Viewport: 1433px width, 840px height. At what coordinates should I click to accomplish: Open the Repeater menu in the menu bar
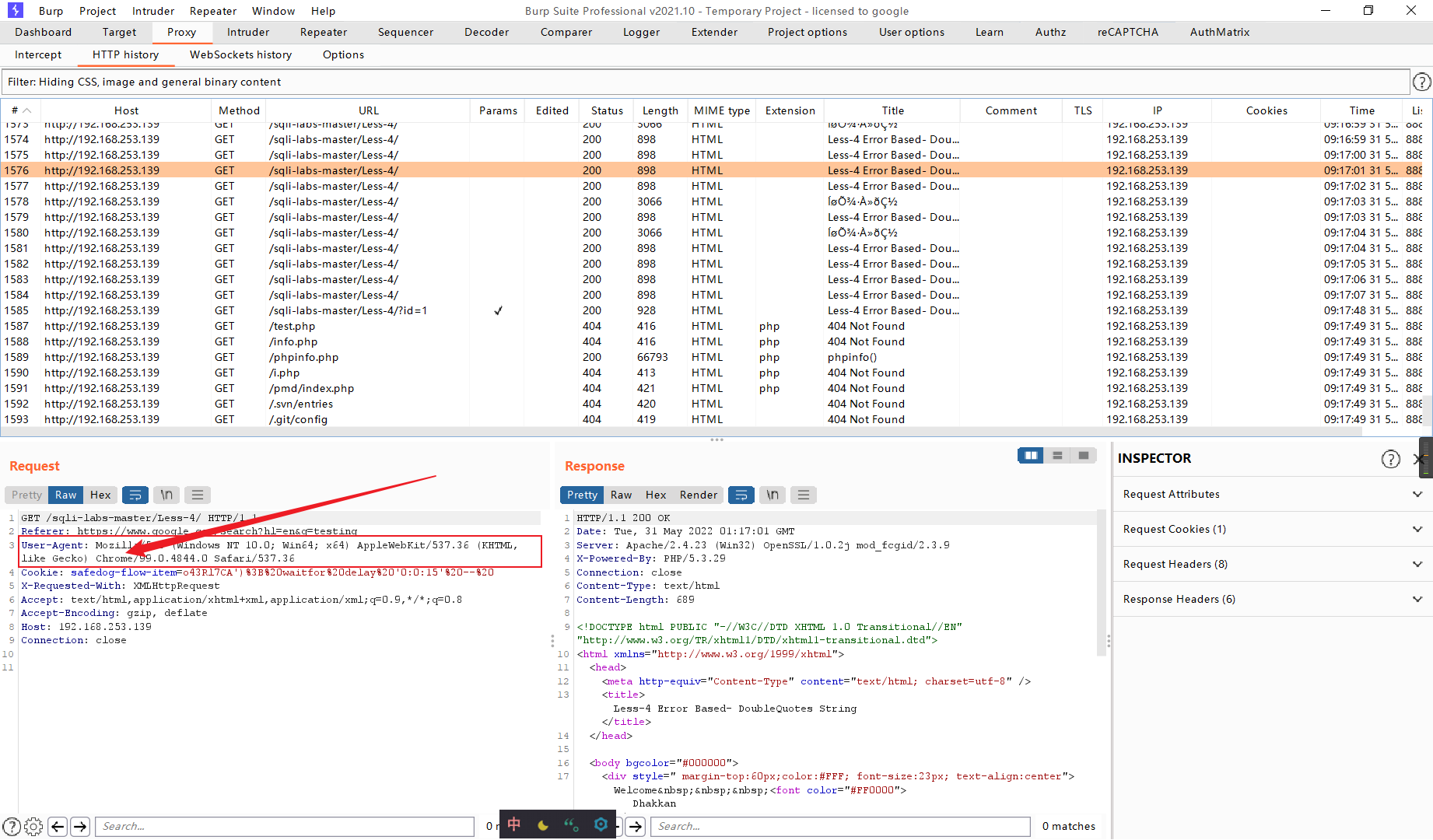click(x=213, y=11)
